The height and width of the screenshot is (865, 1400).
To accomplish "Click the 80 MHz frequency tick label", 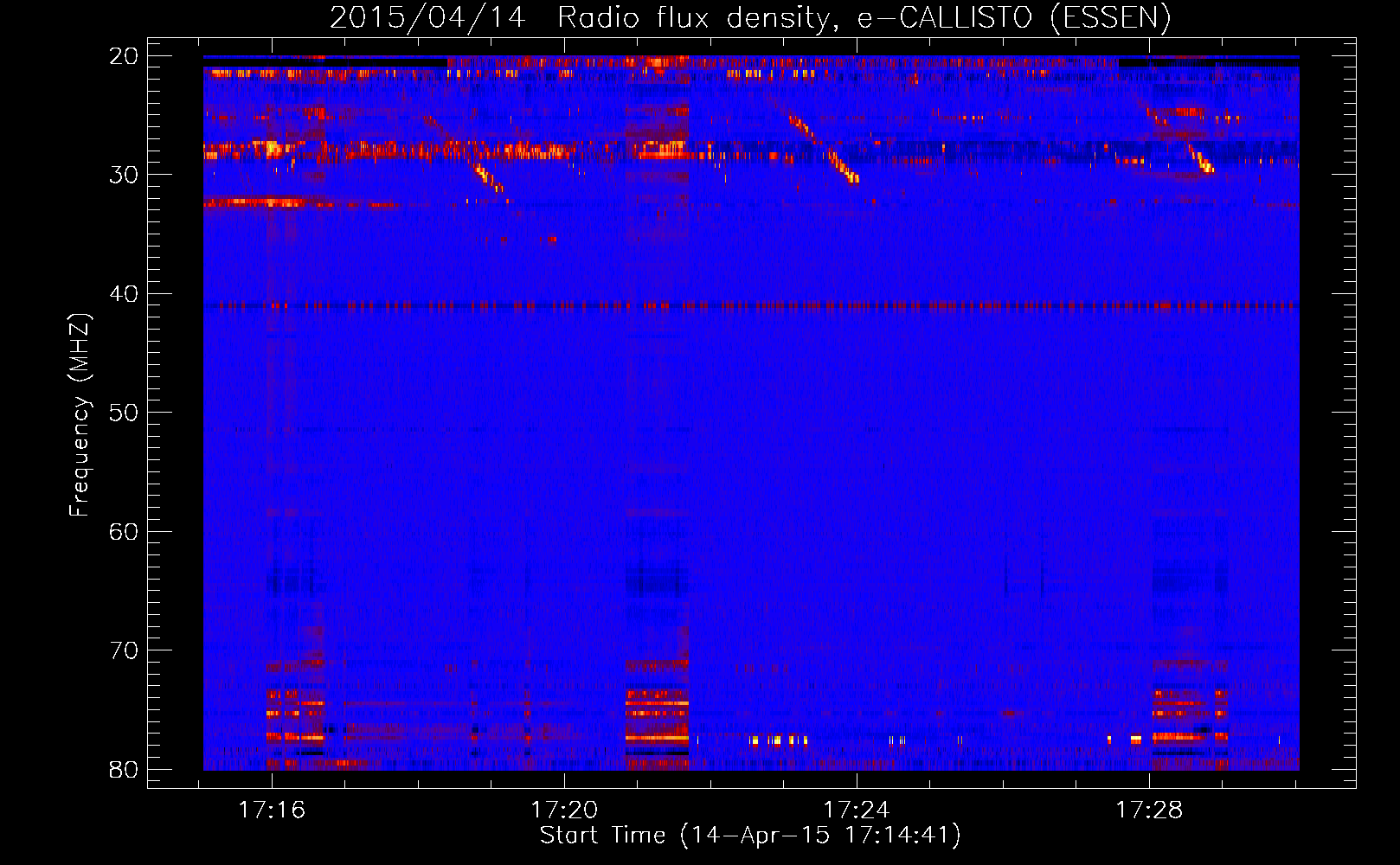I will (x=124, y=769).
